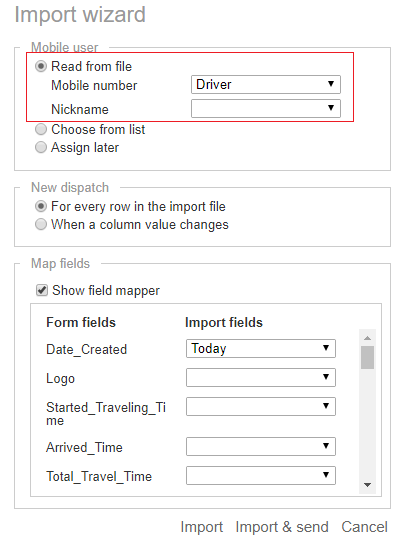Choose For every row in the import file

(41, 206)
